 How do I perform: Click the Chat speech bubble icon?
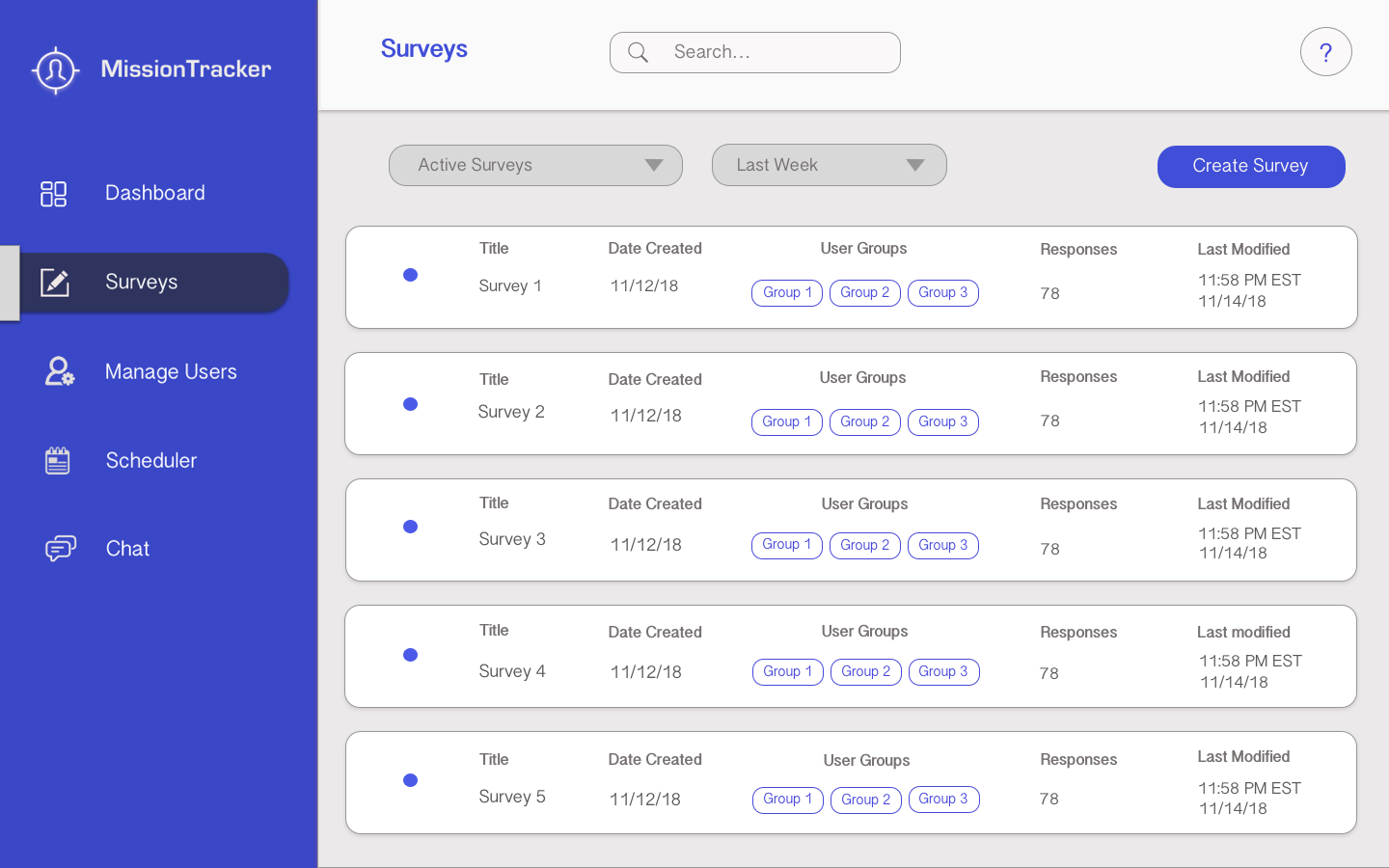[60, 549]
